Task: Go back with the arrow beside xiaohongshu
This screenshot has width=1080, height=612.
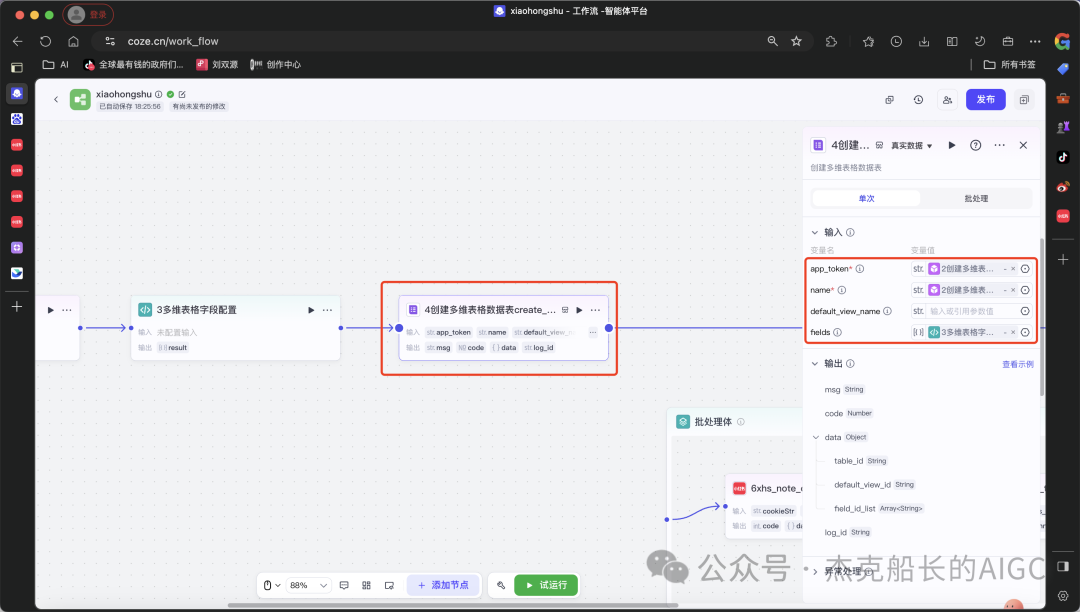Action: click(x=56, y=100)
